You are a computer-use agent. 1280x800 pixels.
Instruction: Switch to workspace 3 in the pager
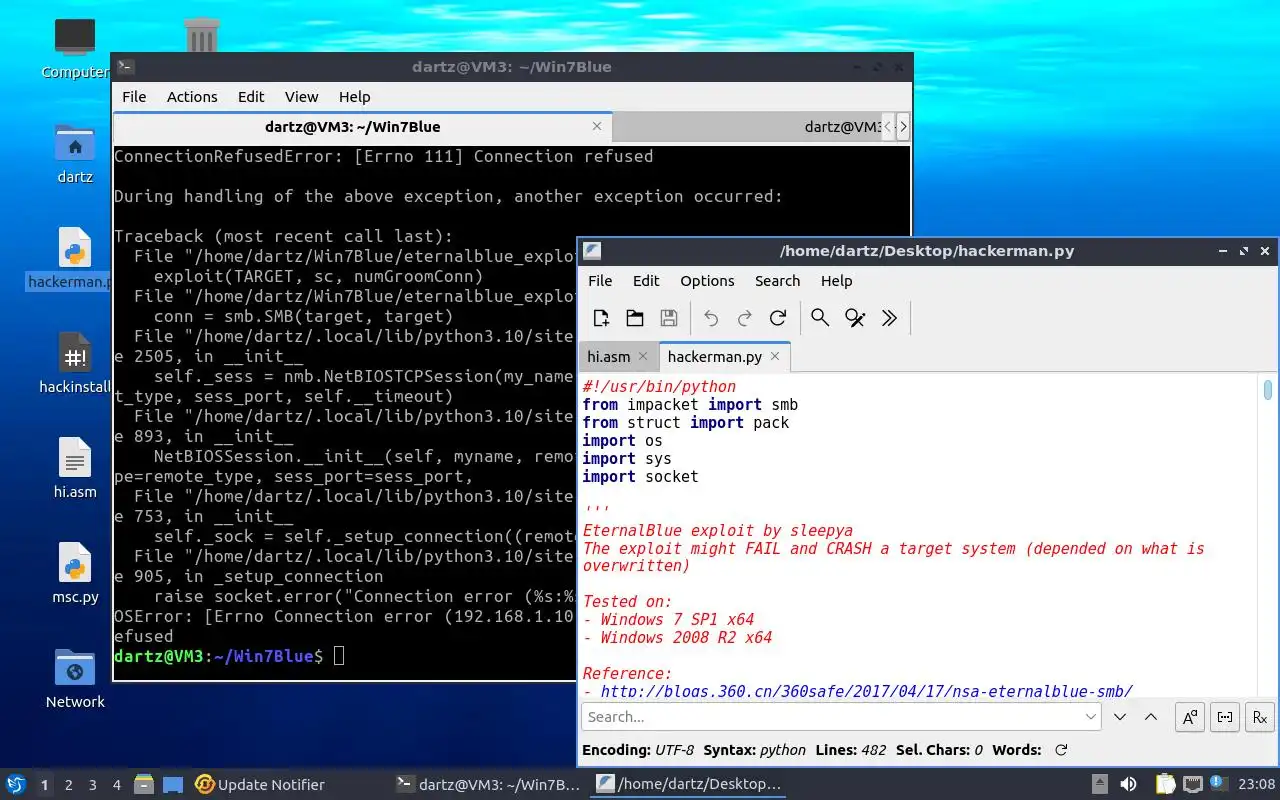pos(93,785)
